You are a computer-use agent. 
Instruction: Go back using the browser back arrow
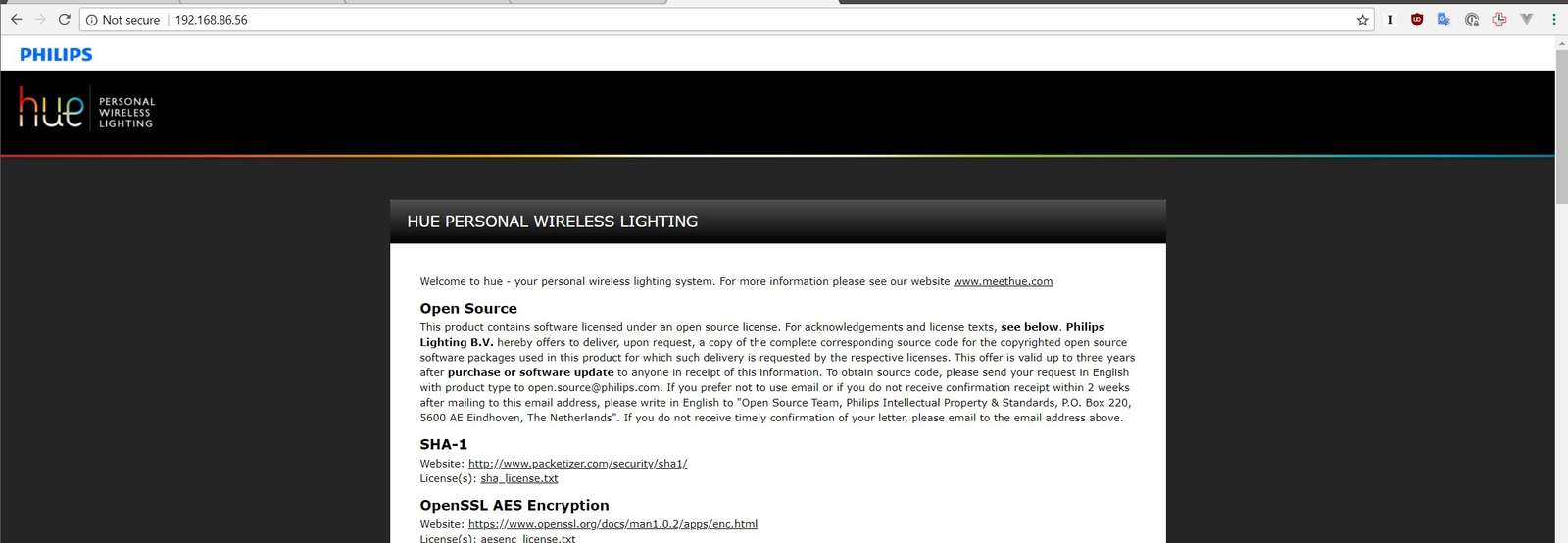[x=16, y=20]
